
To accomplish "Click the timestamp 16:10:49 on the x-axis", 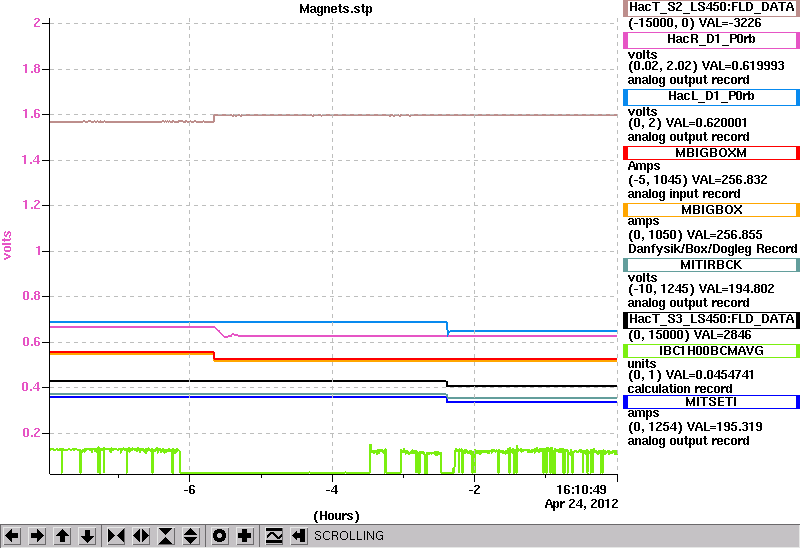I will coord(581,490).
